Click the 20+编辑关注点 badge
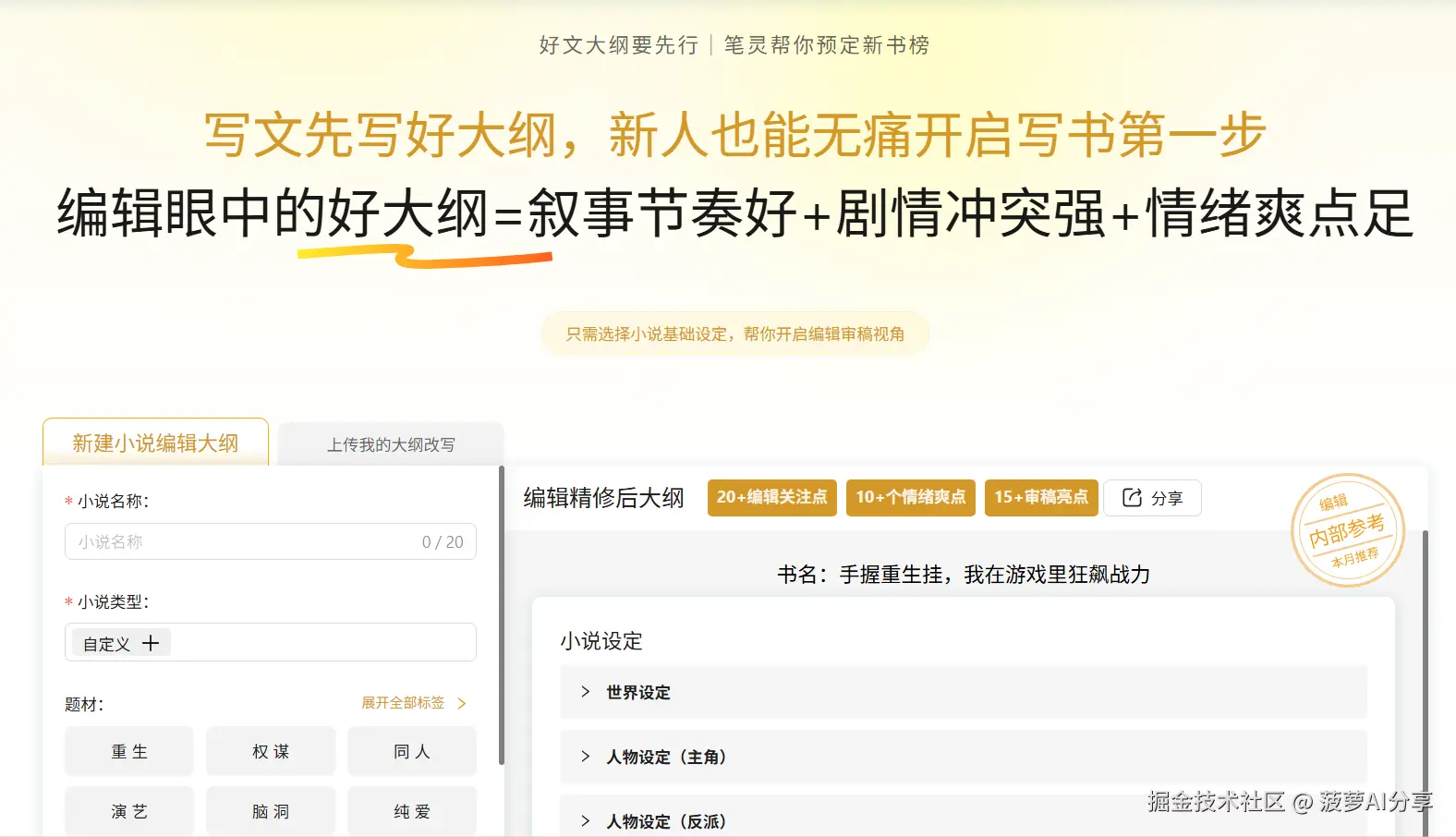 pos(772,498)
